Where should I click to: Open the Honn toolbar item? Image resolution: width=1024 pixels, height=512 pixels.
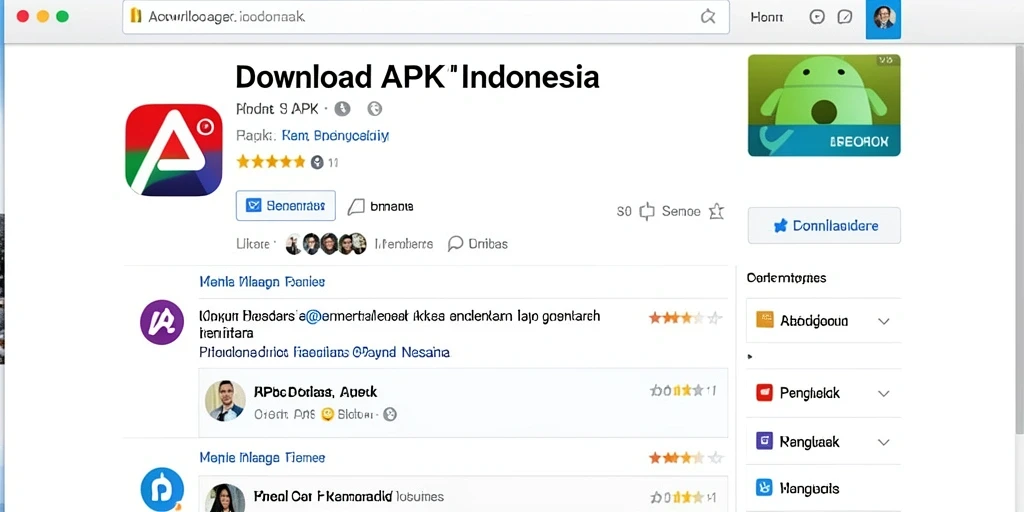tap(767, 17)
